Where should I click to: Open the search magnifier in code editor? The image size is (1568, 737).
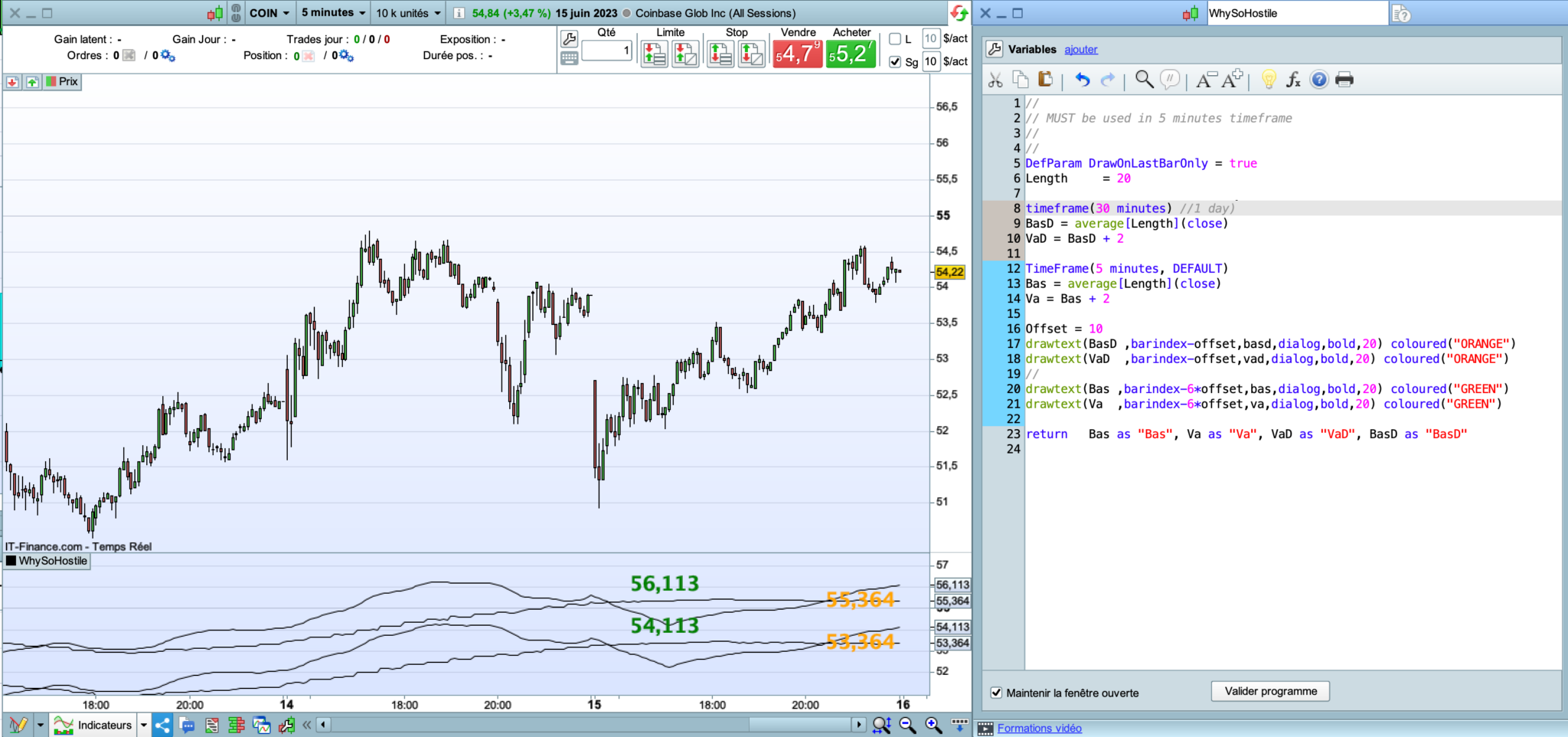1144,80
